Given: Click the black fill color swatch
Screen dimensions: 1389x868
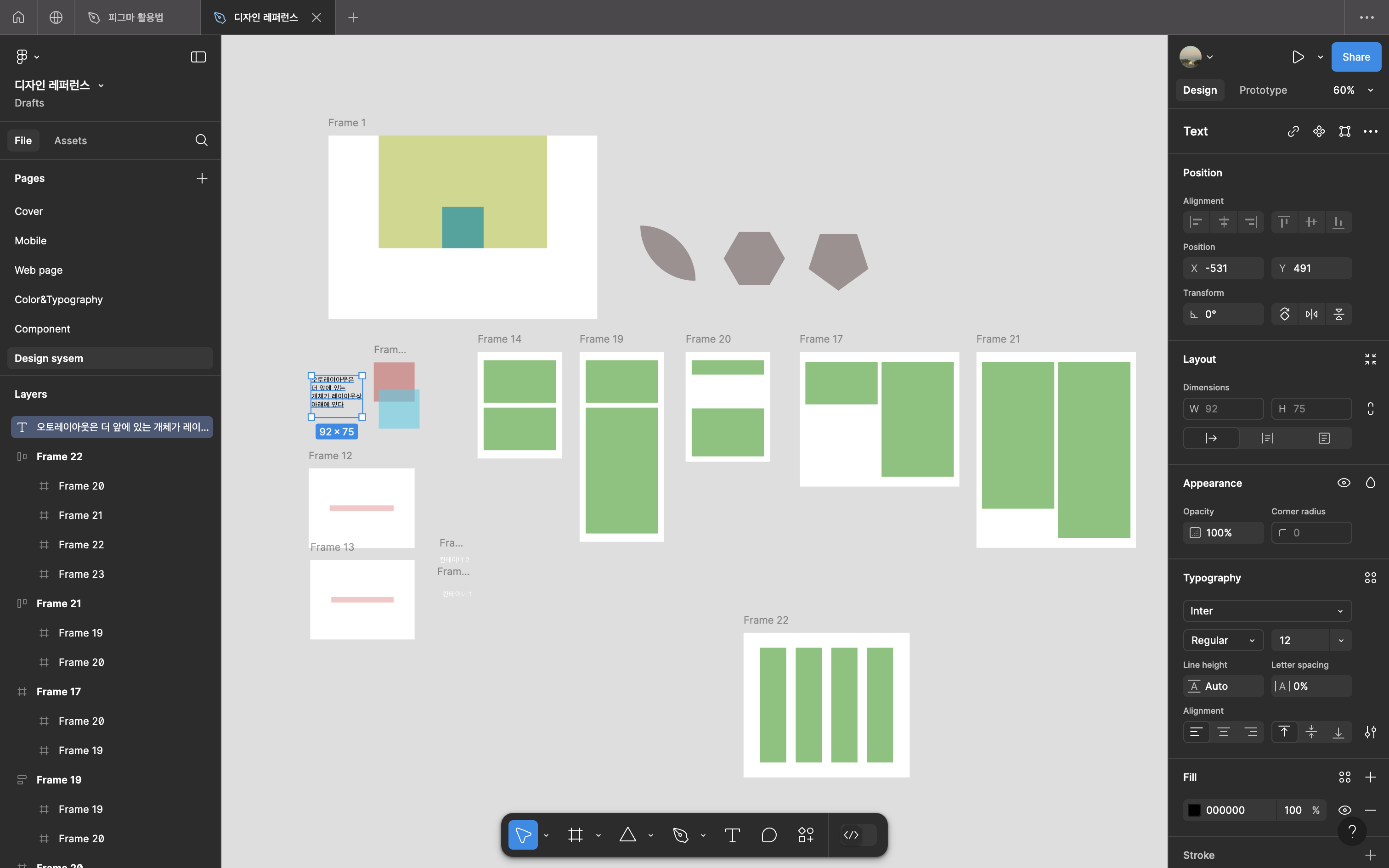Looking at the screenshot, I should pyautogui.click(x=1194, y=810).
